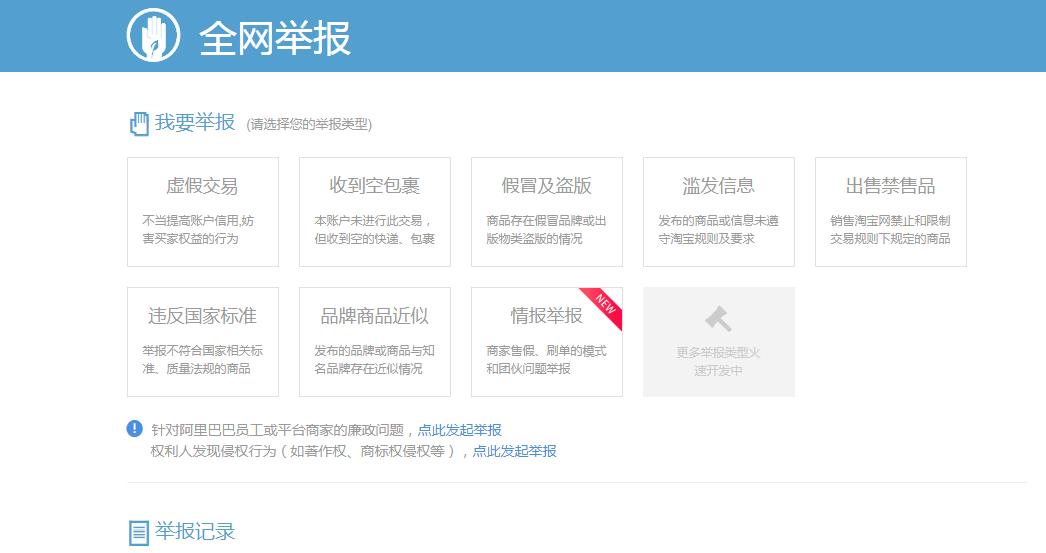Click the blue exclamation info icon

point(135,428)
